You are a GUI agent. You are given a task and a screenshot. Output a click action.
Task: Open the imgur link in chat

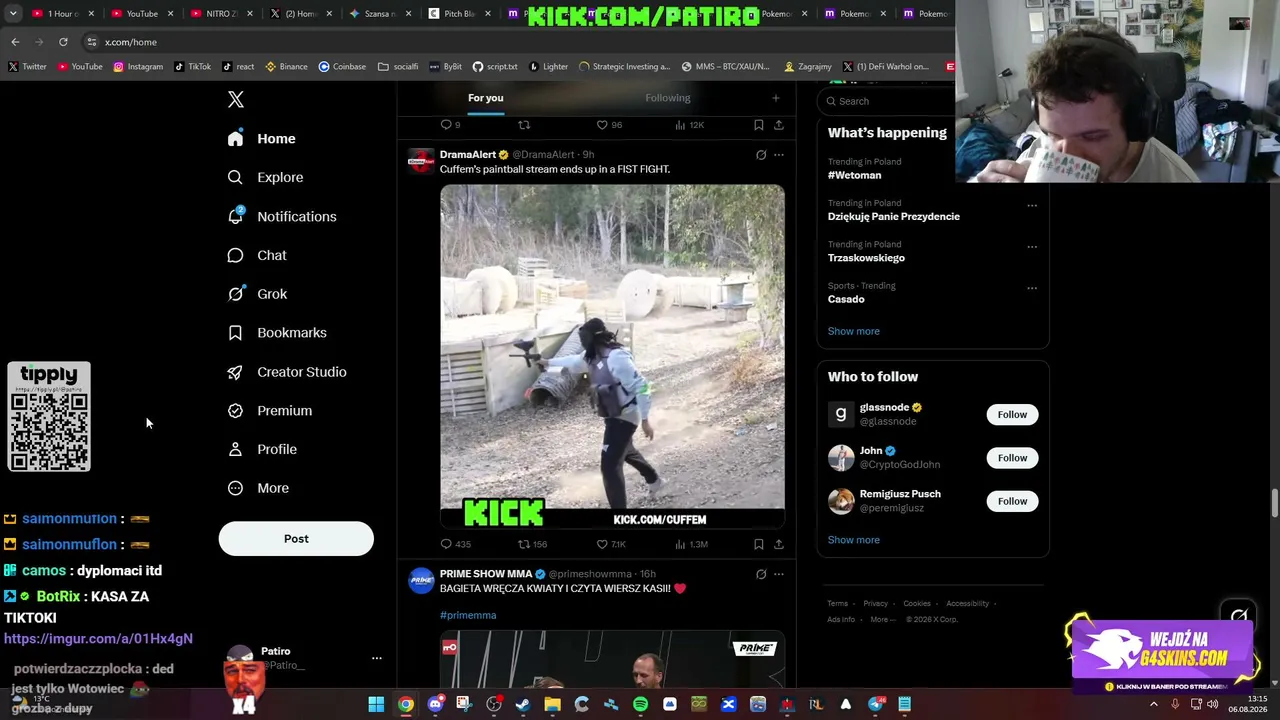98,638
